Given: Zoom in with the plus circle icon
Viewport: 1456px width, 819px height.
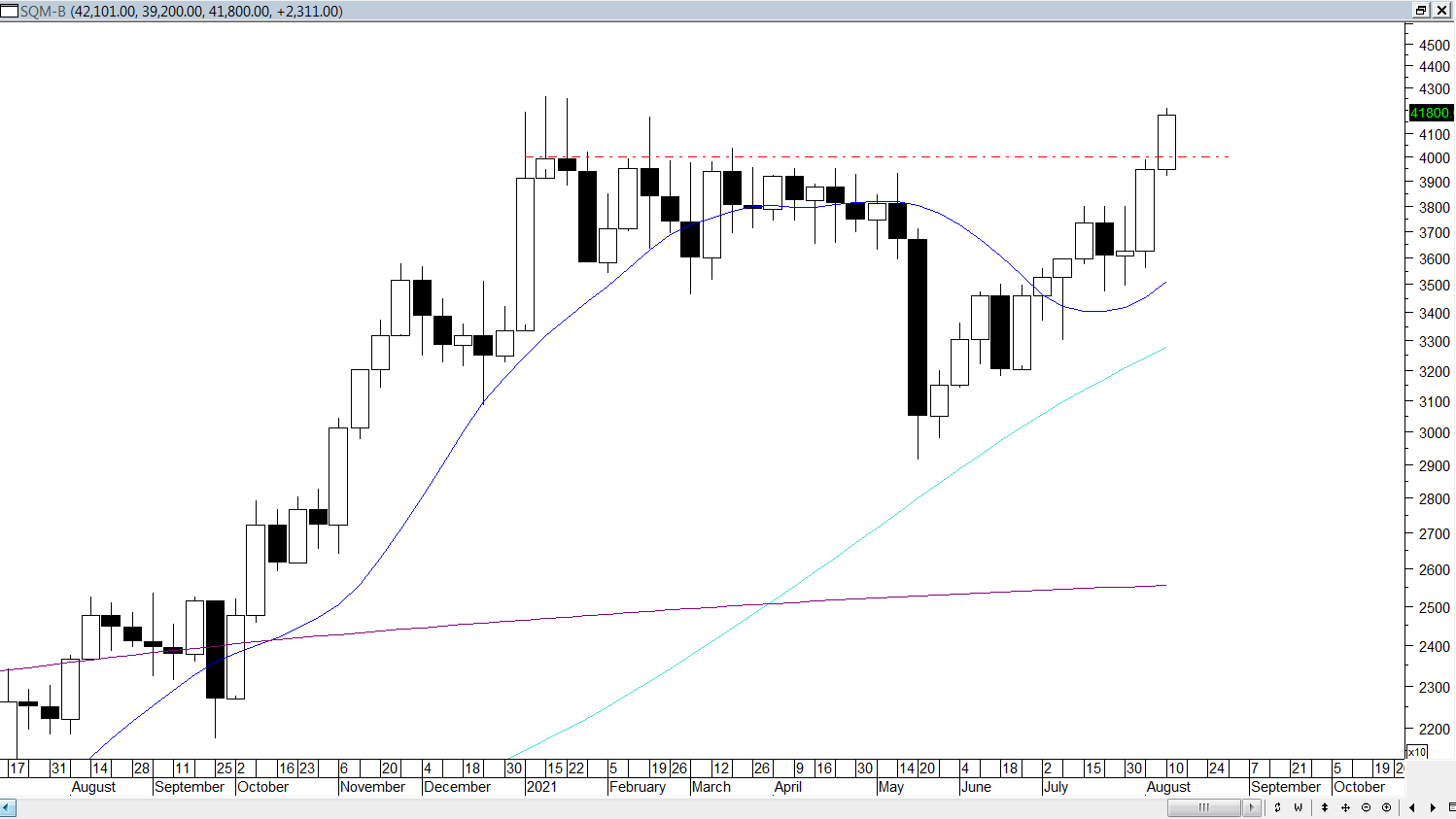Looking at the screenshot, I should point(1386,807).
